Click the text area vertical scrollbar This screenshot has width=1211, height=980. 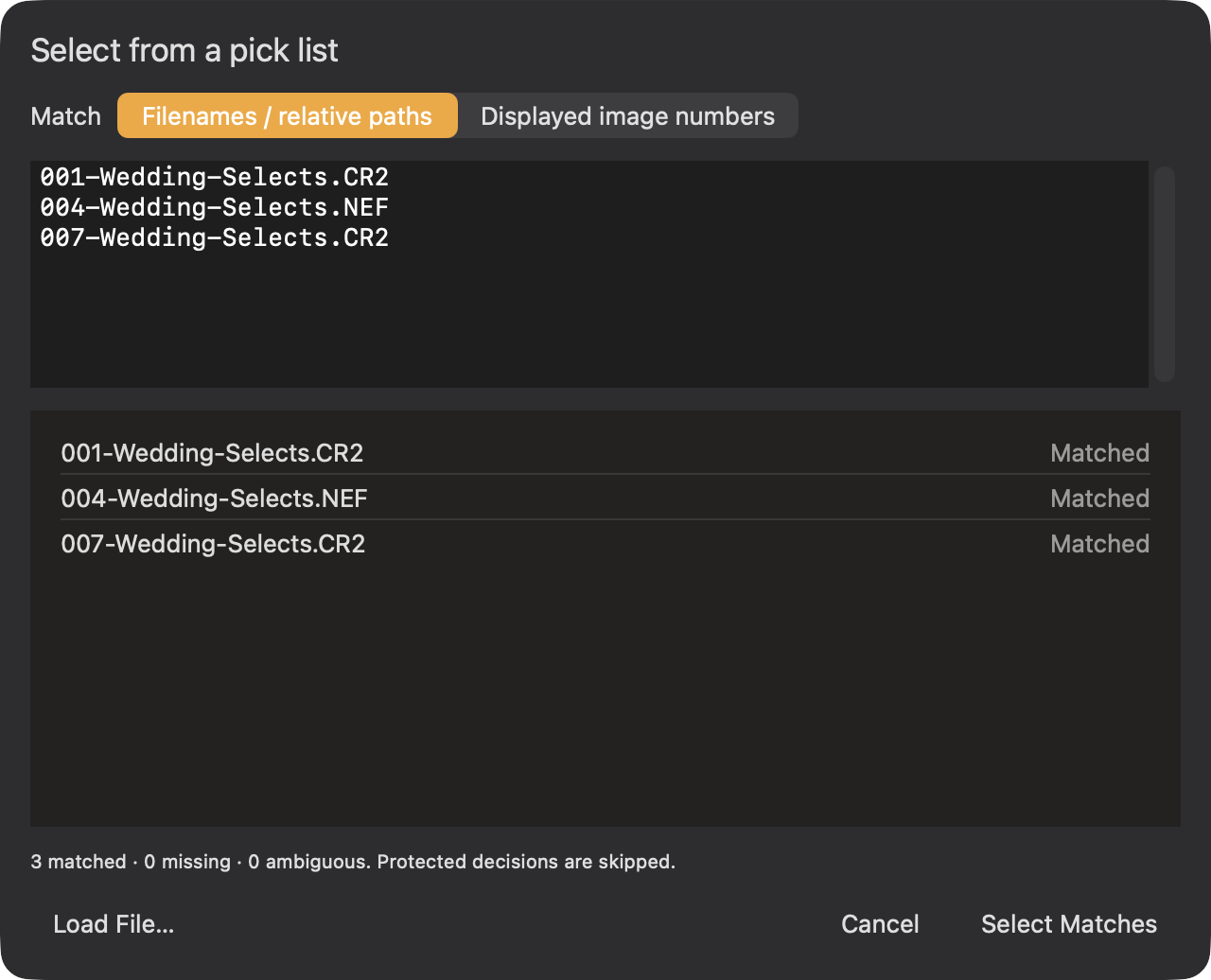1165,274
